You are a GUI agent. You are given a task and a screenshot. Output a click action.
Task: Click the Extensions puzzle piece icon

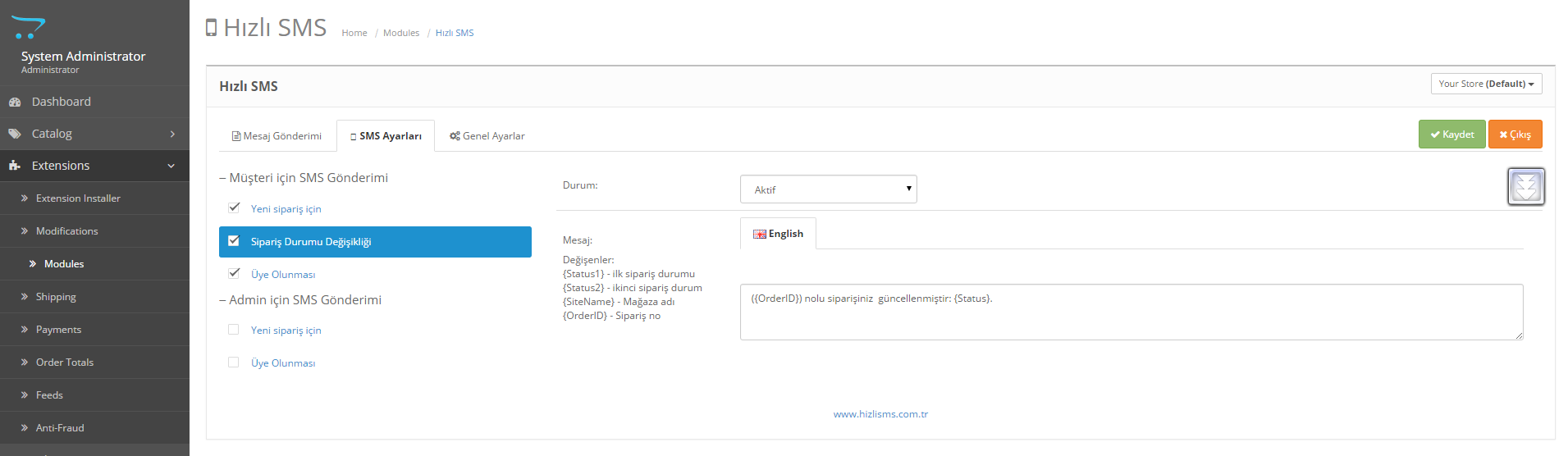click(x=15, y=166)
